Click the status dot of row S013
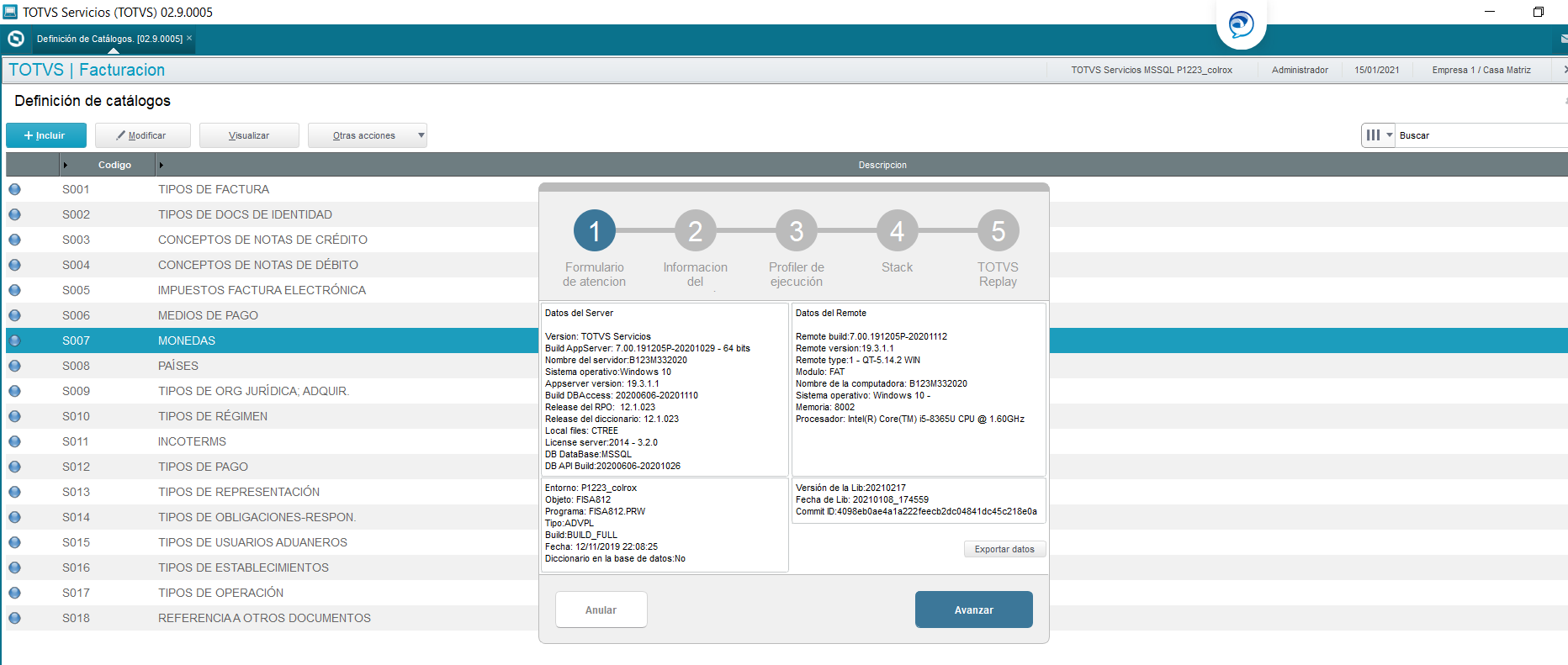 [x=15, y=492]
